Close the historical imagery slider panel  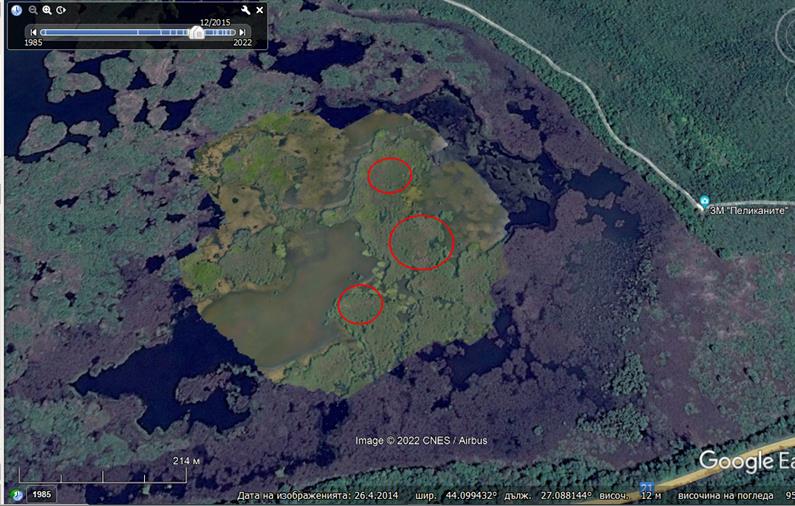click(260, 10)
